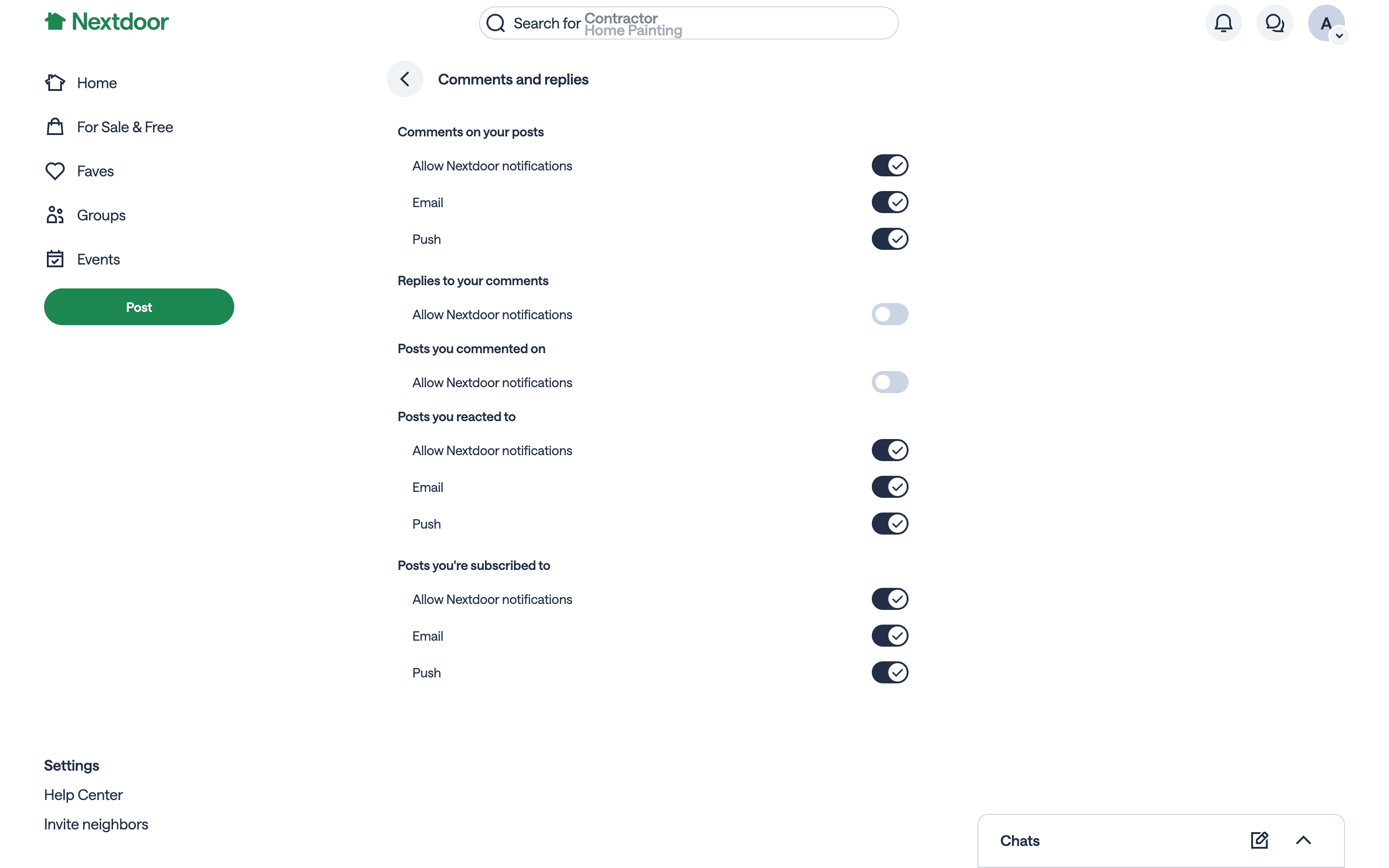1389x868 pixels.
Task: Enable notifications for posts you commented on
Action: [889, 382]
